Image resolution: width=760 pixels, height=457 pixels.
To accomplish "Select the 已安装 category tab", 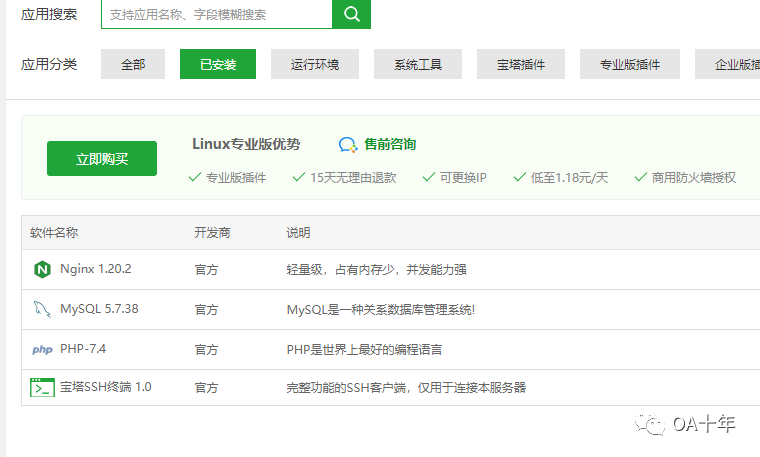I will pos(218,64).
